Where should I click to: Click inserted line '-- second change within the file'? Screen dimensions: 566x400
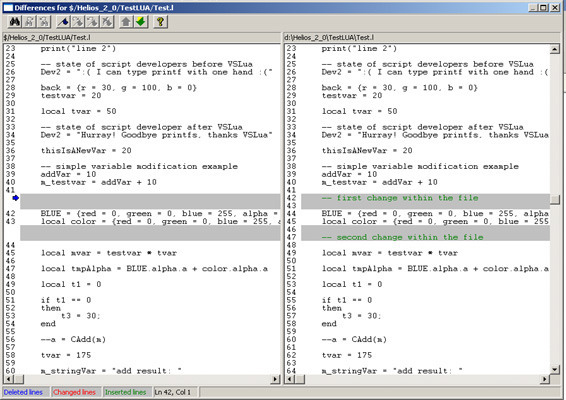(402, 237)
